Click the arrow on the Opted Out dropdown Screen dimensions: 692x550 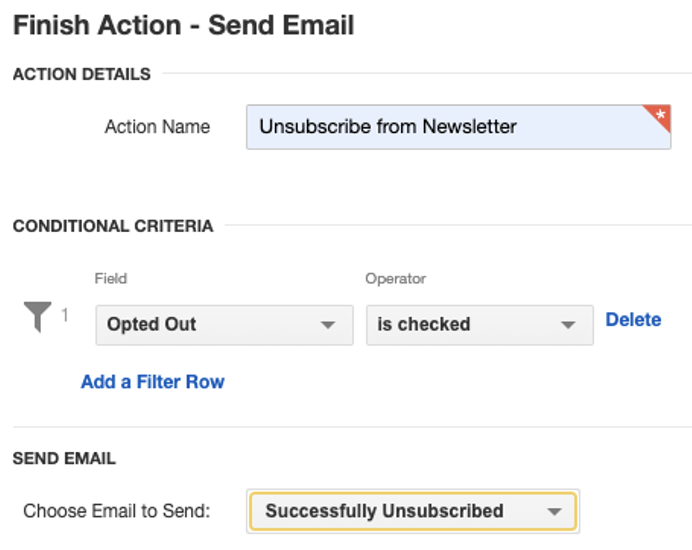[x=328, y=325]
